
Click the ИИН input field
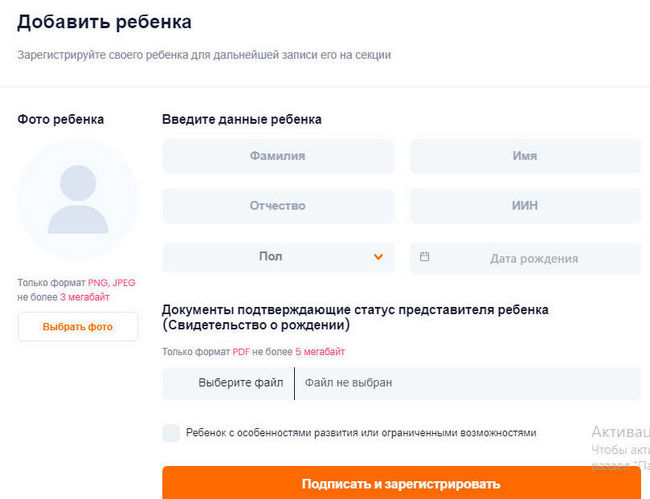(x=524, y=206)
